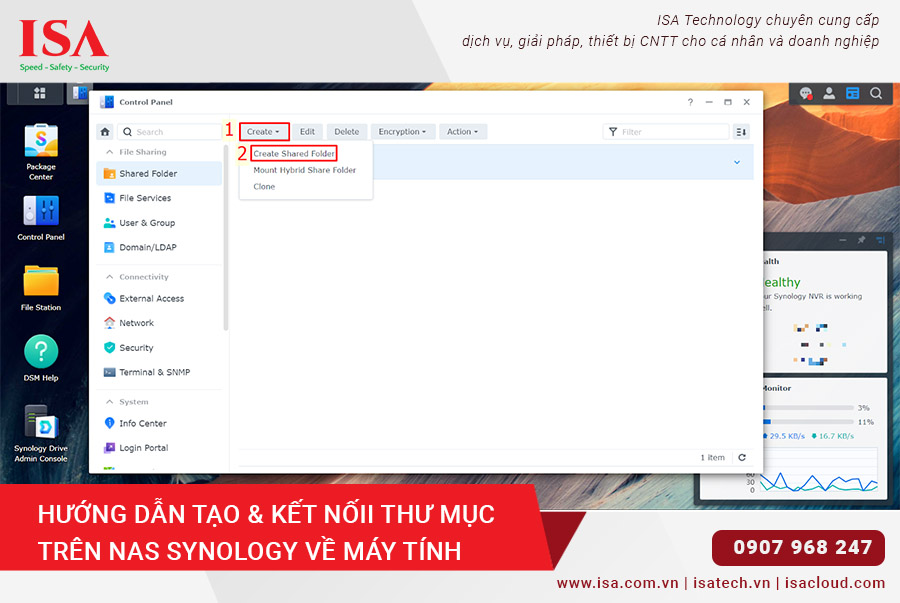Screen dimensions: 900x603
Task: Open User & Group settings
Action: tap(159, 223)
